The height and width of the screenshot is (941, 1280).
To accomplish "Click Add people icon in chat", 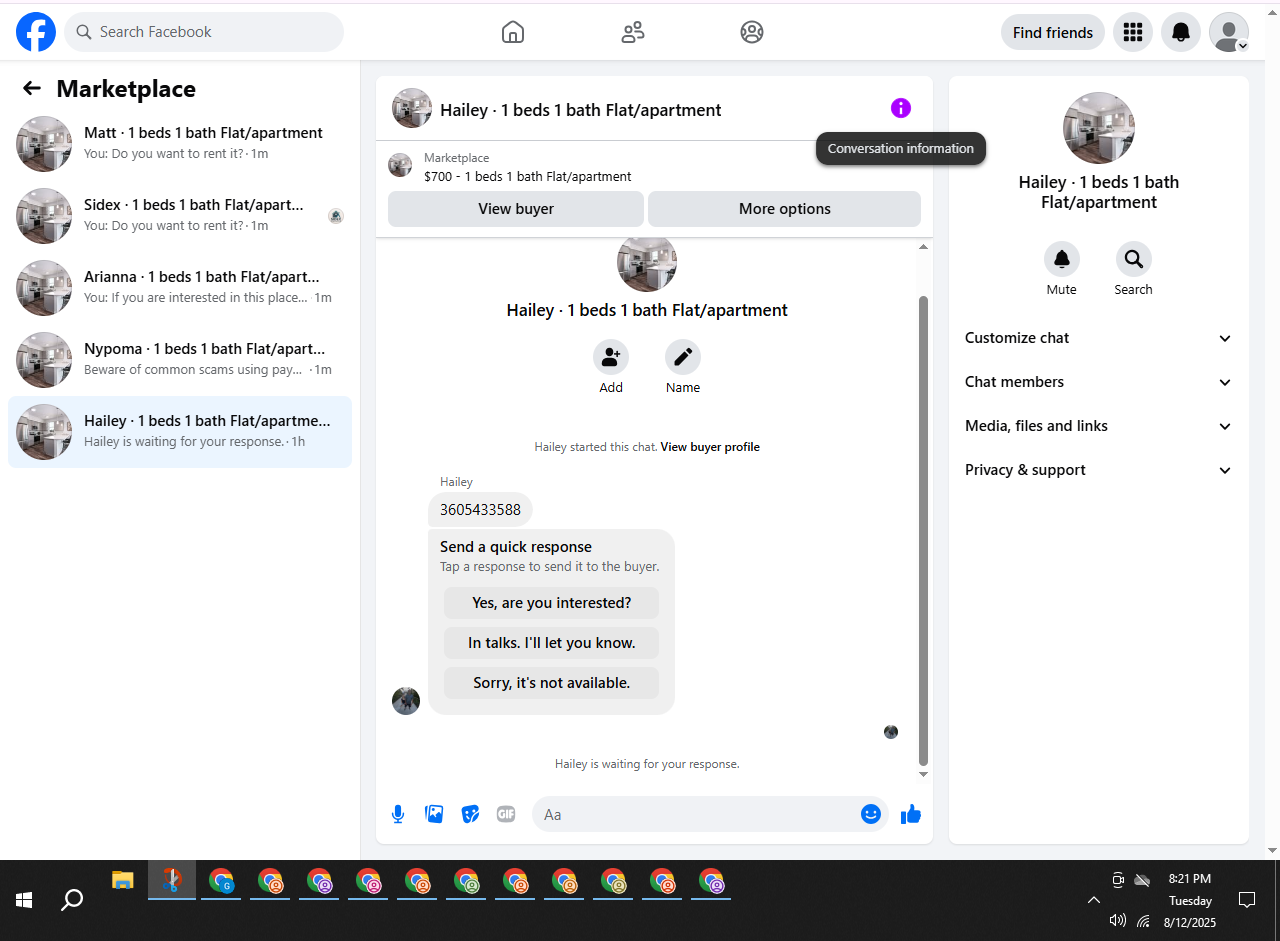I will (x=611, y=357).
